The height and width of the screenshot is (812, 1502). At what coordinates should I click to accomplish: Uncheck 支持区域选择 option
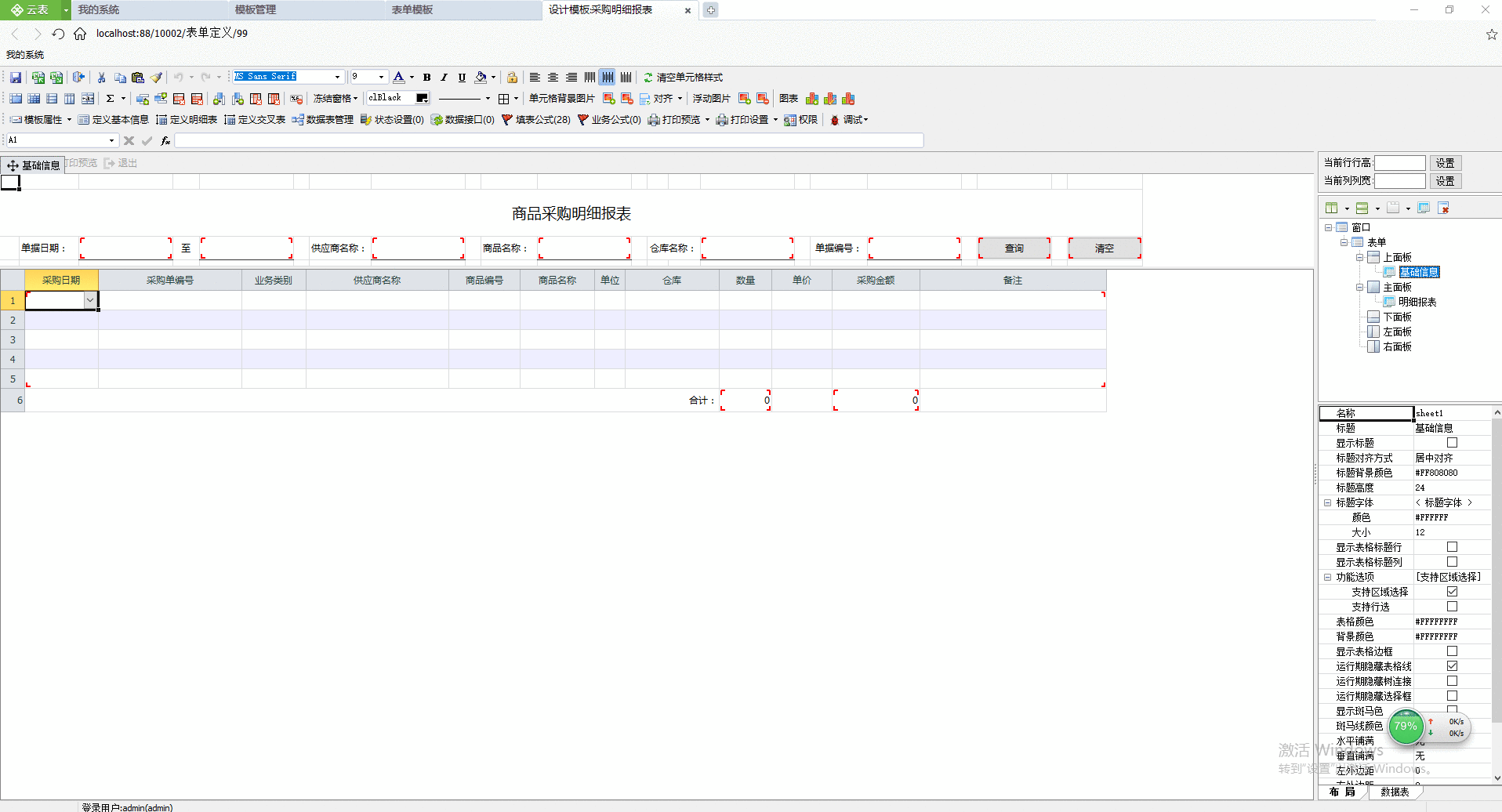tap(1452, 592)
